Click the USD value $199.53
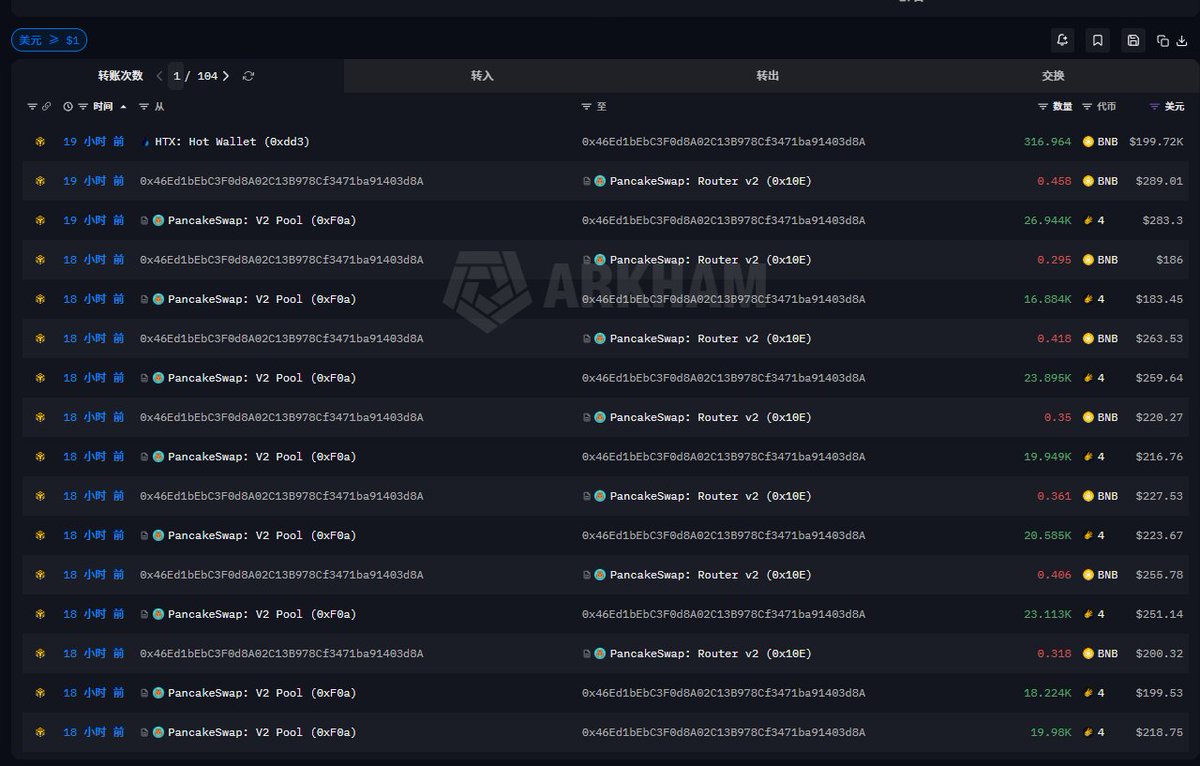The width and height of the screenshot is (1200, 766). click(1159, 693)
